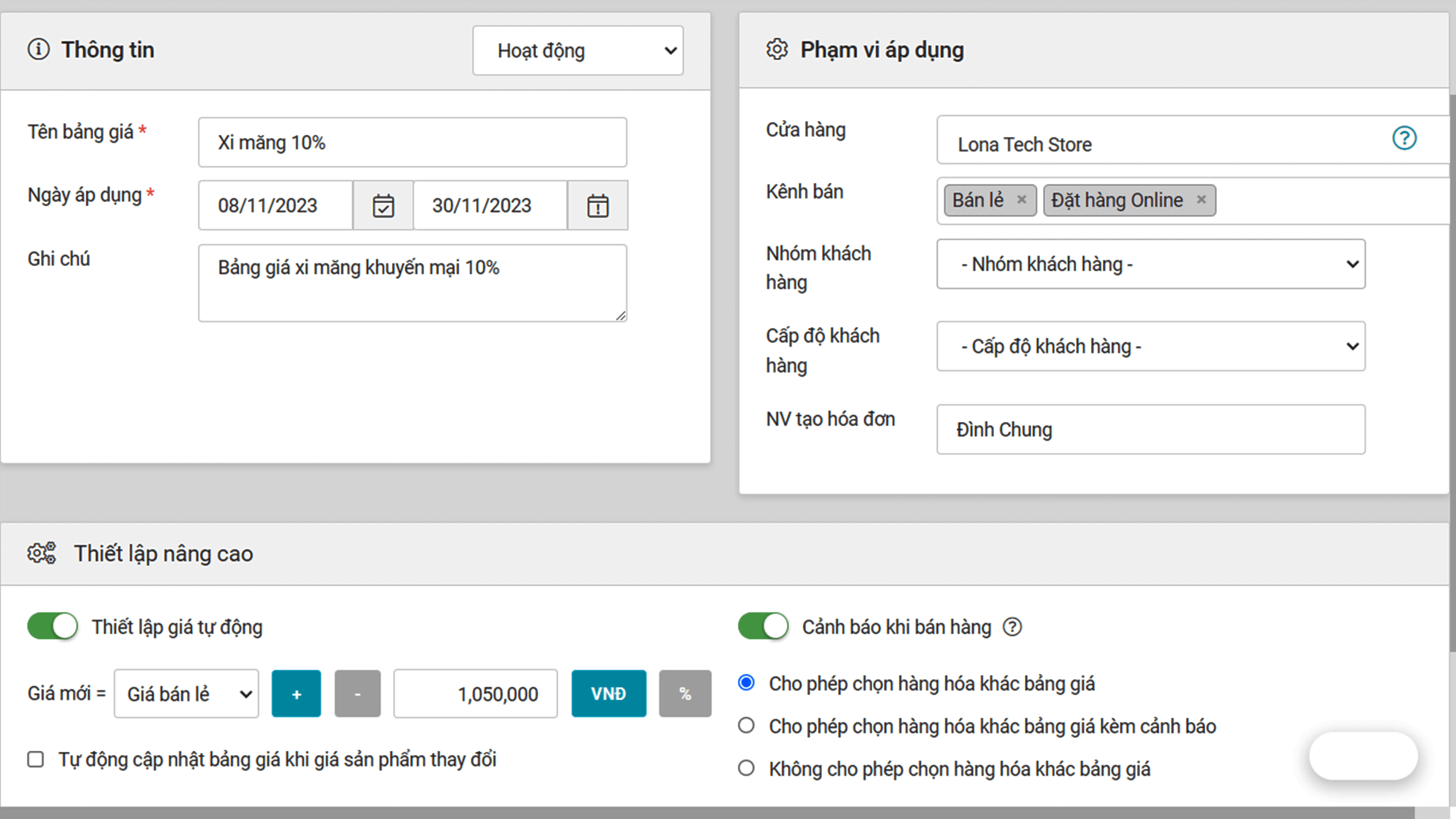Open the Giá bán lẻ base price dropdown

pos(186,694)
